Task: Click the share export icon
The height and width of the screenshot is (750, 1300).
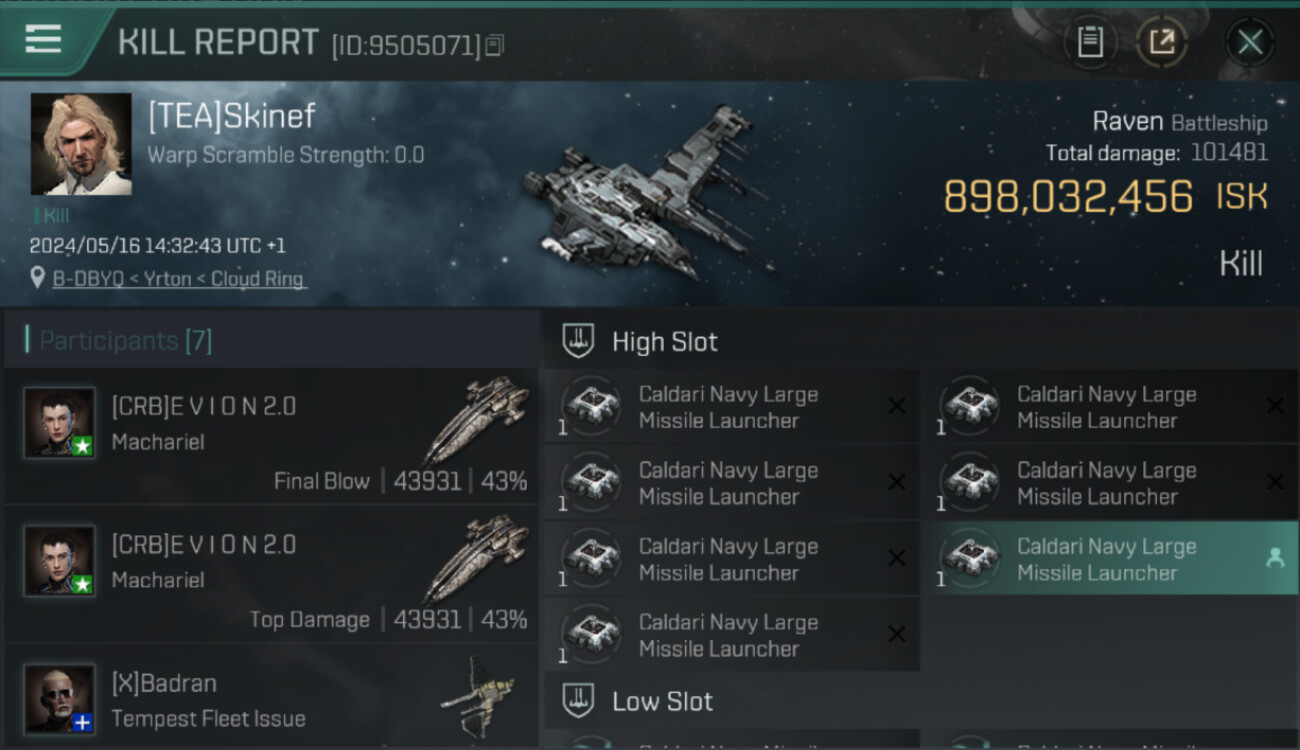Action: click(1162, 42)
